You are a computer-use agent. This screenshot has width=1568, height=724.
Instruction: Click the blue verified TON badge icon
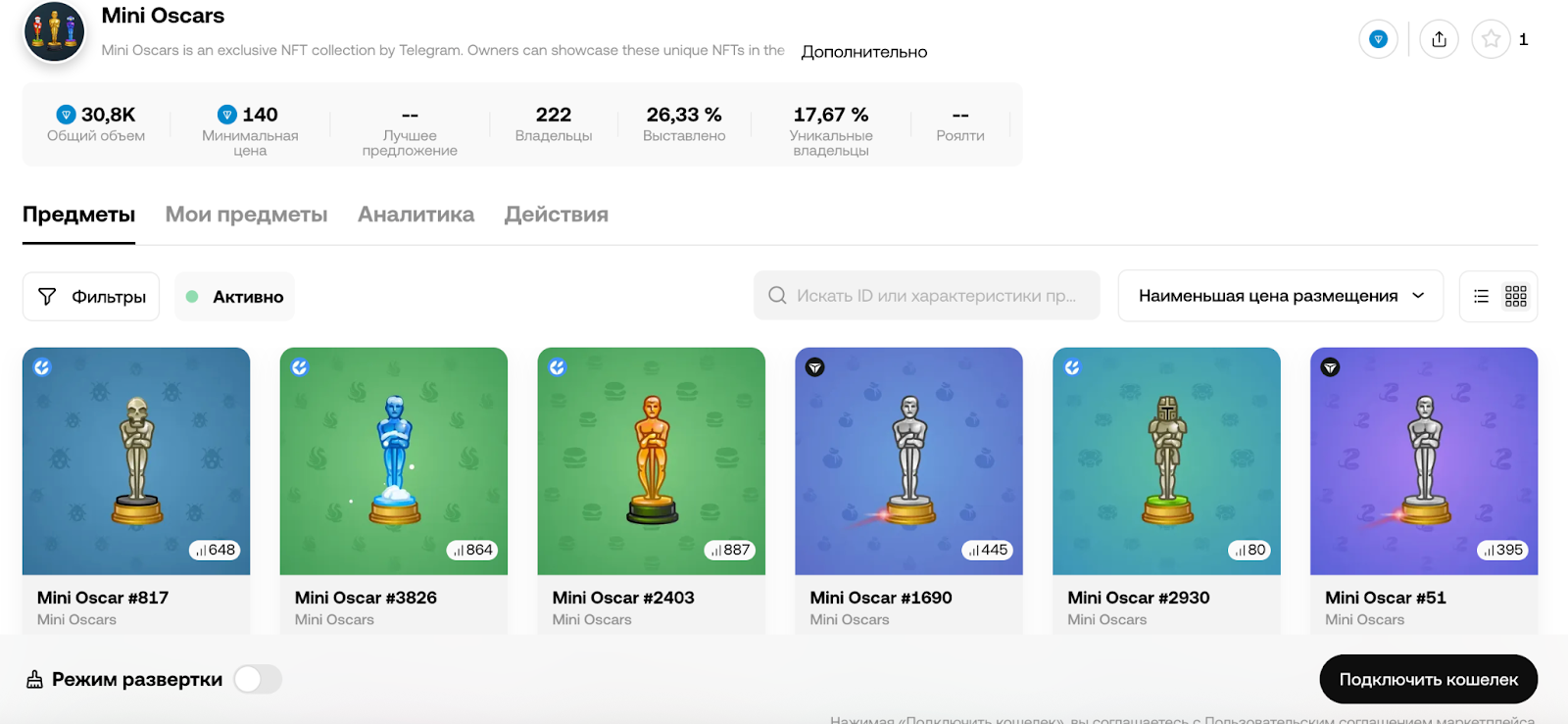click(1378, 39)
